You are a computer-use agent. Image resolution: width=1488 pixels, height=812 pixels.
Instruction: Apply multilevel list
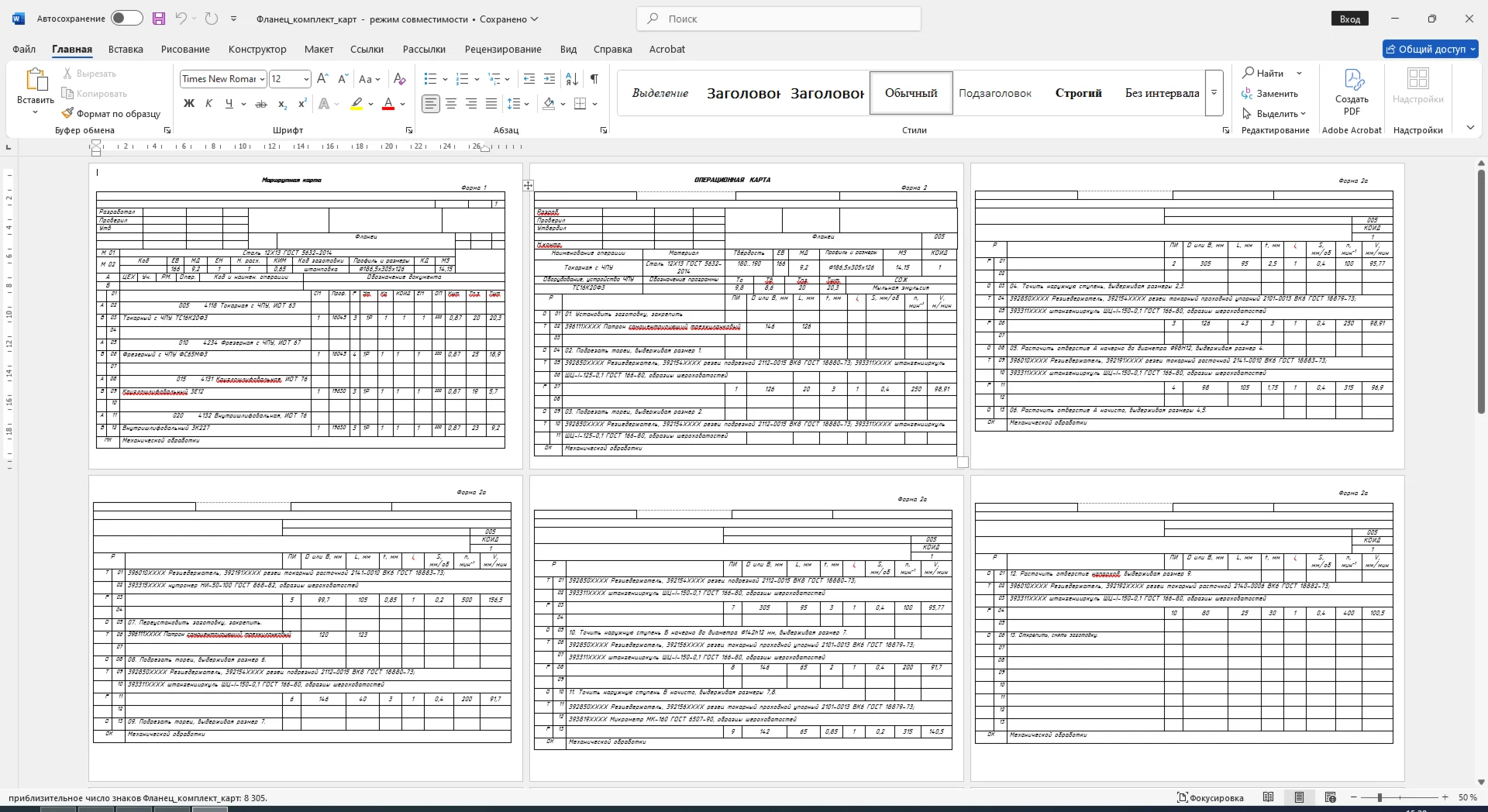[x=494, y=79]
